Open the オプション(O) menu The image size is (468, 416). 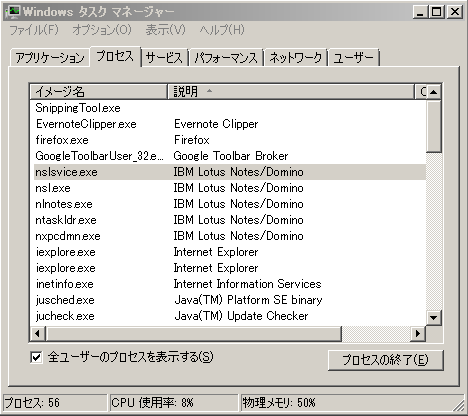(102, 30)
